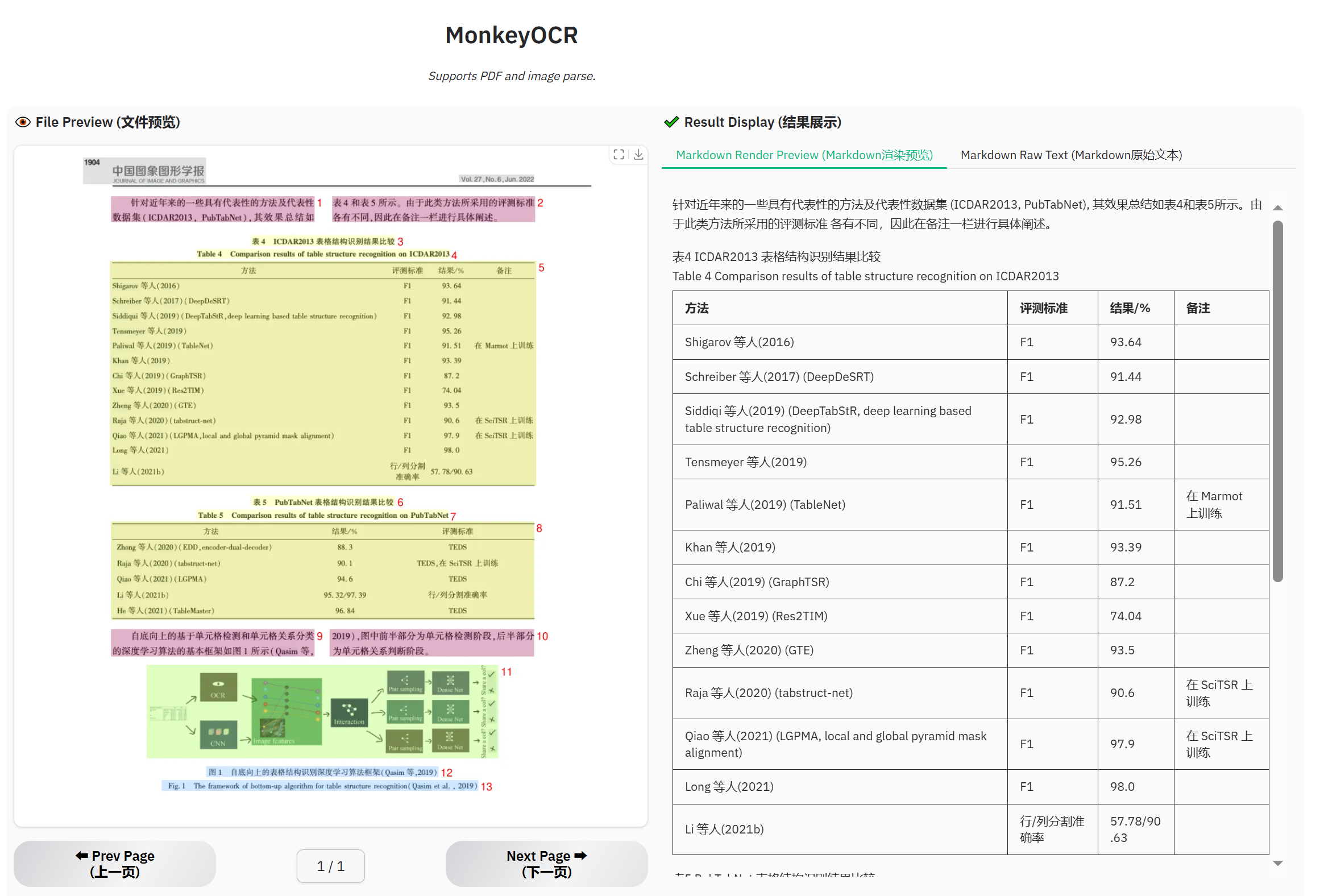The width and height of the screenshot is (1320, 896).
Task: Switch to the Markdown Raw Text tab
Action: pyautogui.click(x=1071, y=155)
